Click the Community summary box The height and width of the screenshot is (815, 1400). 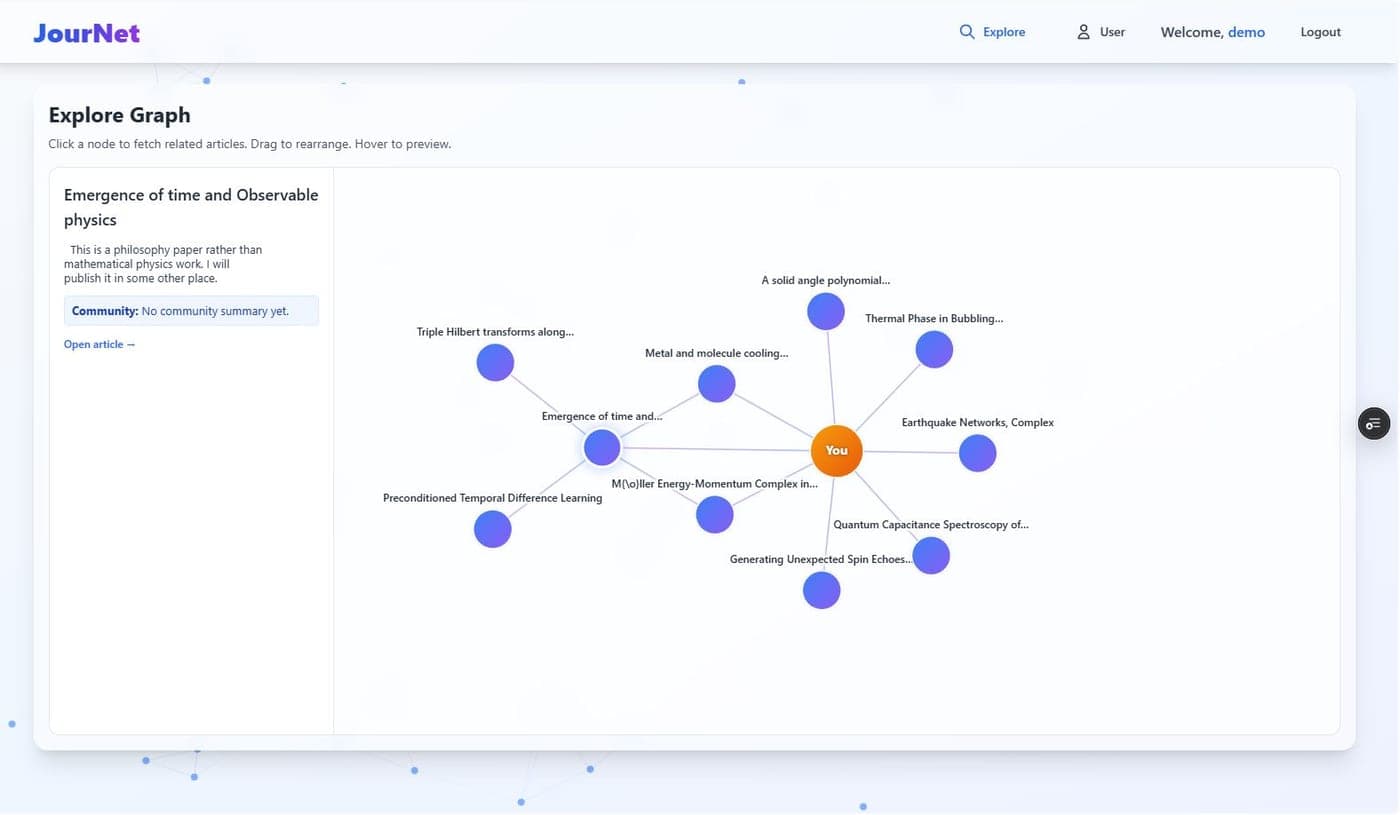(191, 311)
